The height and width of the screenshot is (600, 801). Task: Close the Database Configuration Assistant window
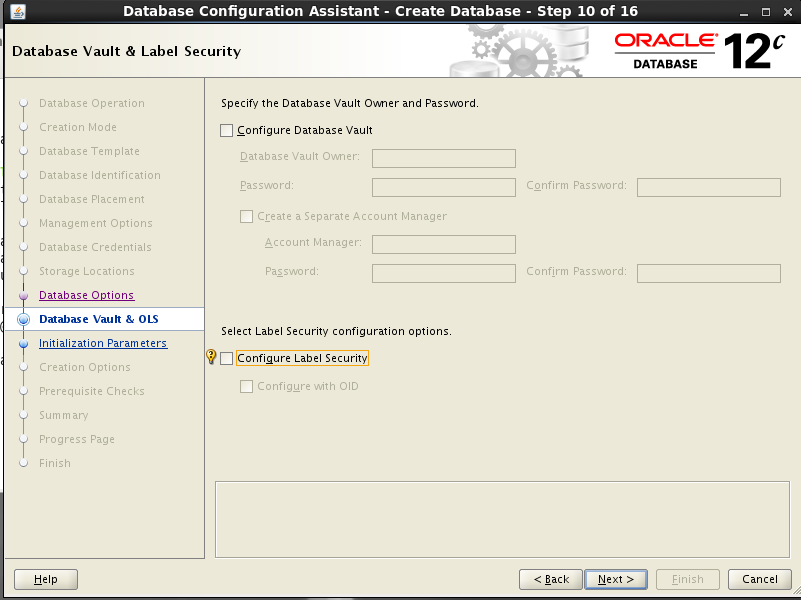pos(788,12)
